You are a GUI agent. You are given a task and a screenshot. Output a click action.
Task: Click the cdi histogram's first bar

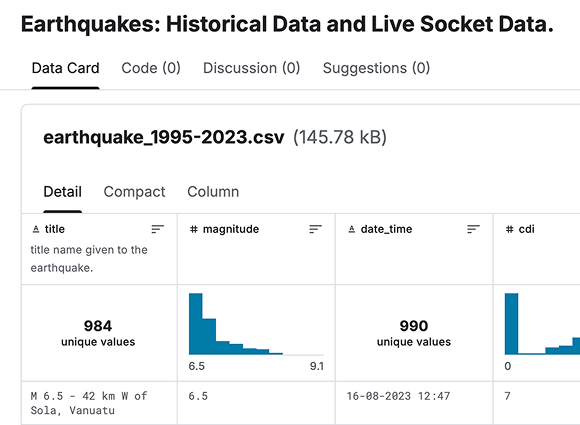pos(512,324)
